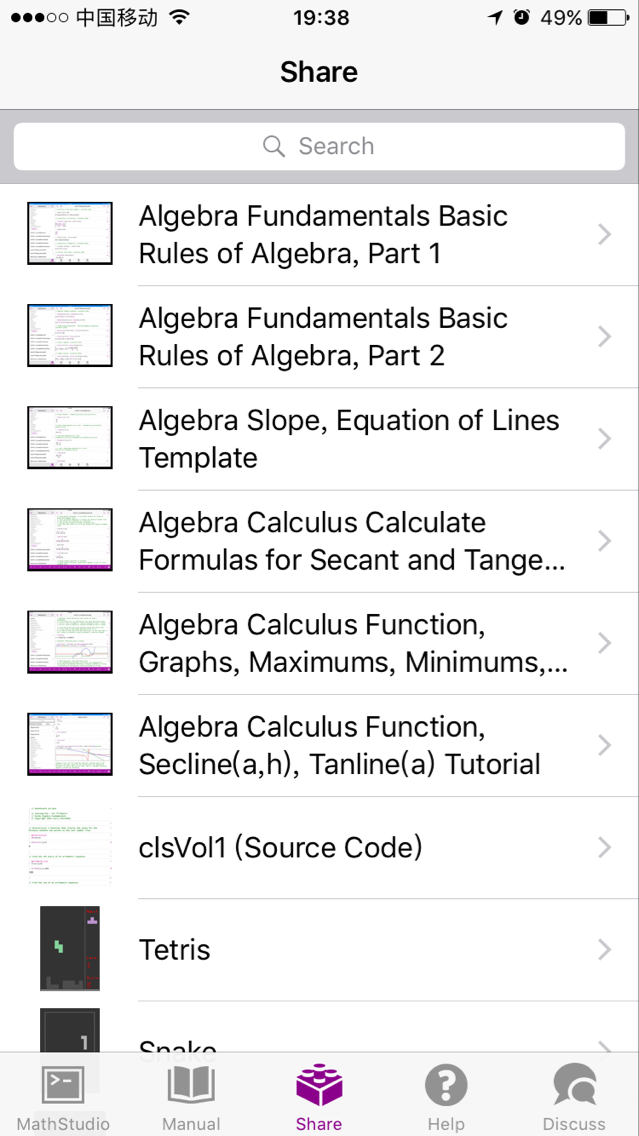639x1136 pixels.
Task: Switch to the Discuss tab
Action: [574, 1095]
